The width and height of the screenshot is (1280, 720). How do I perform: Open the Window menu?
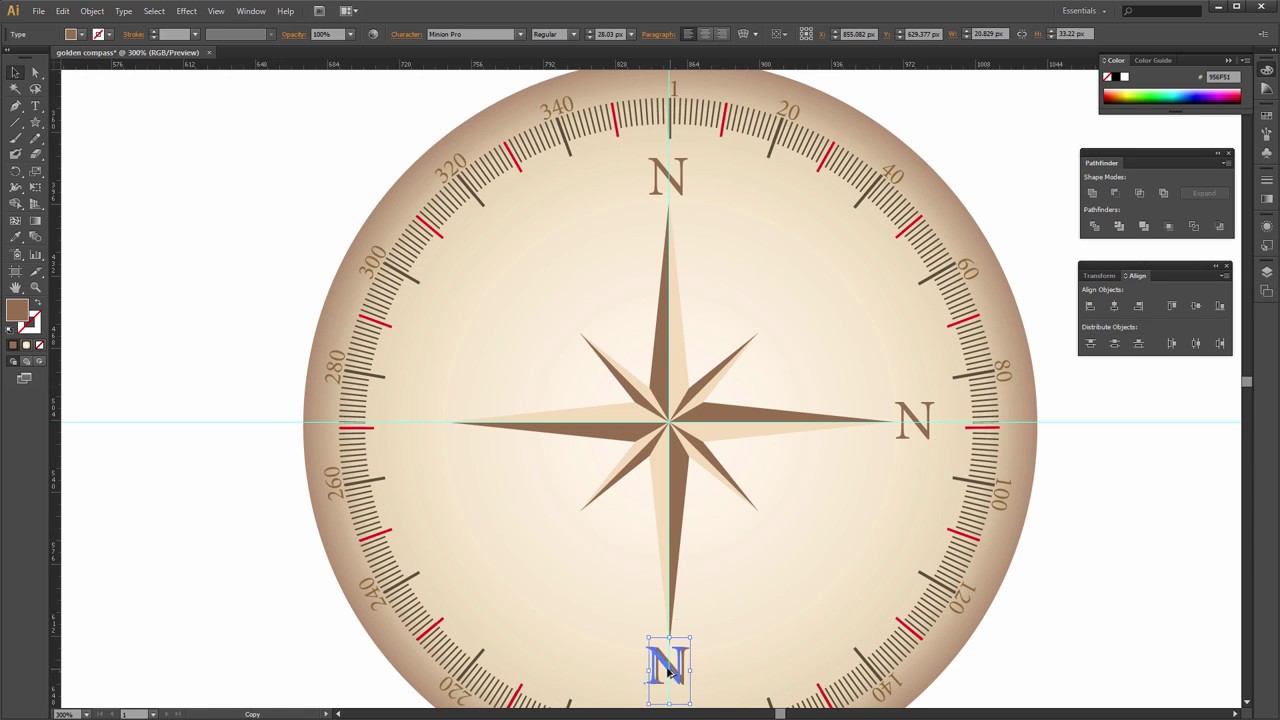click(251, 11)
